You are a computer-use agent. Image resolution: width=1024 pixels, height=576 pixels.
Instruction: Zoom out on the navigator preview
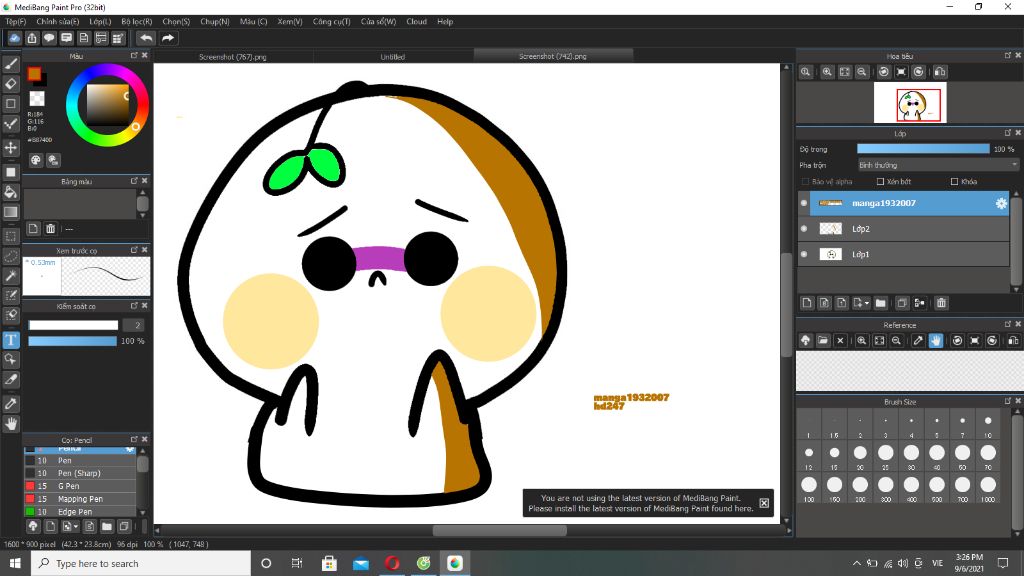click(x=862, y=72)
